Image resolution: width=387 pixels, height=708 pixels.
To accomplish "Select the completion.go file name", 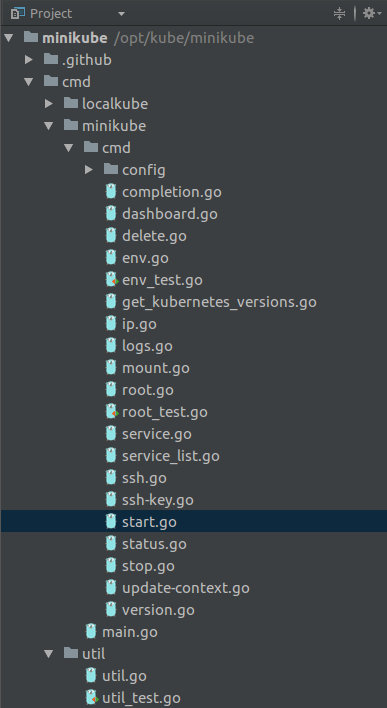I will [x=172, y=192].
